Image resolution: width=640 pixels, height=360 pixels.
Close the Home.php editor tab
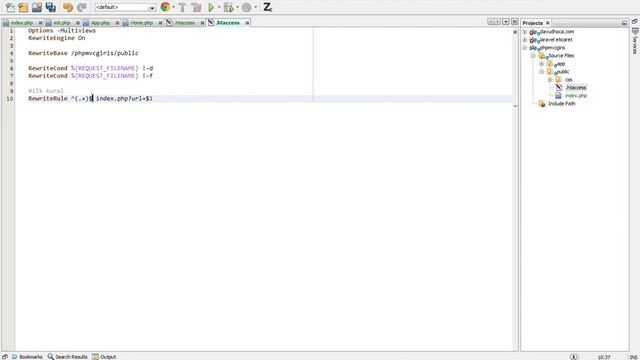(160, 23)
